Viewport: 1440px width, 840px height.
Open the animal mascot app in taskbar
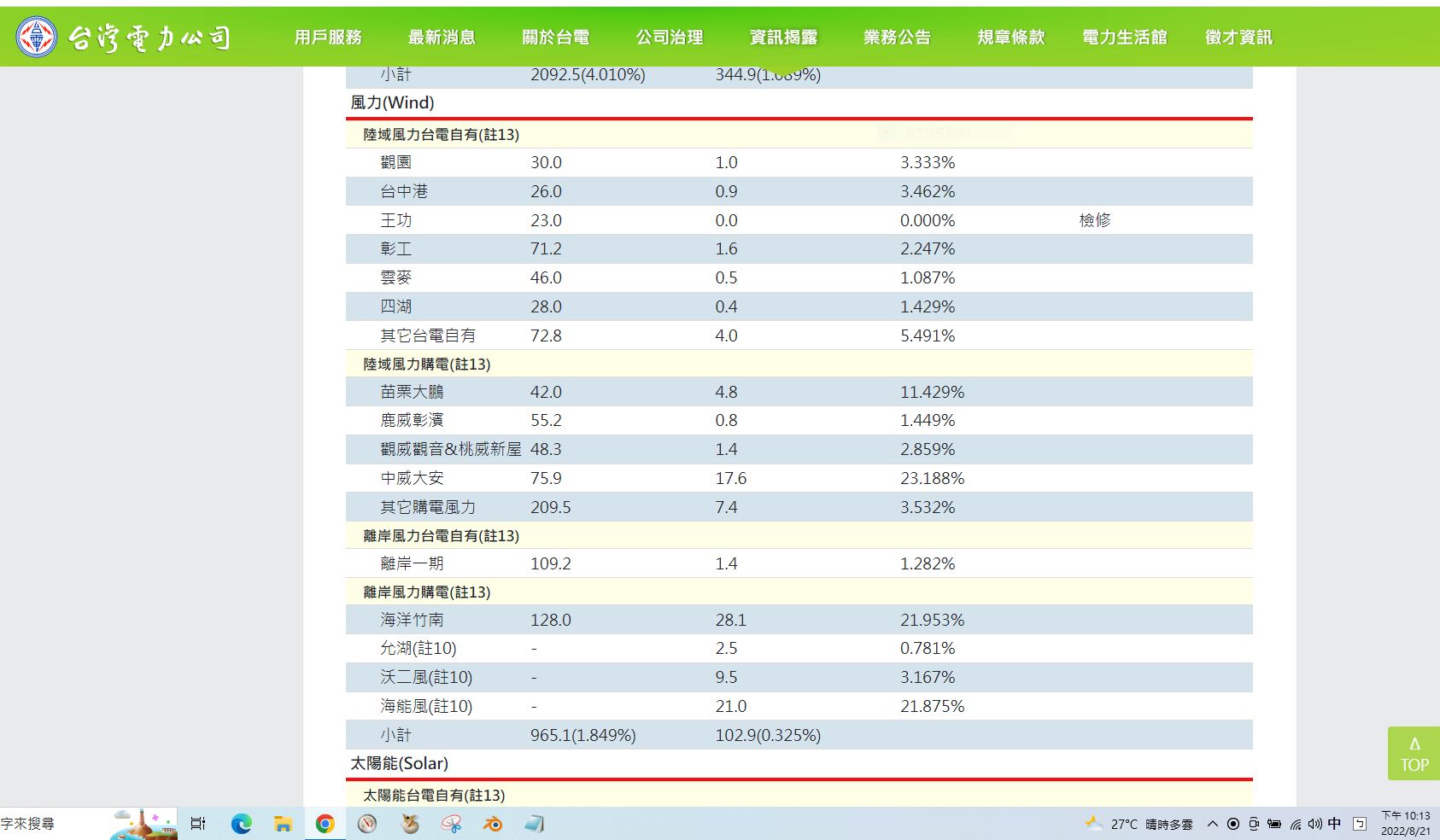click(410, 824)
